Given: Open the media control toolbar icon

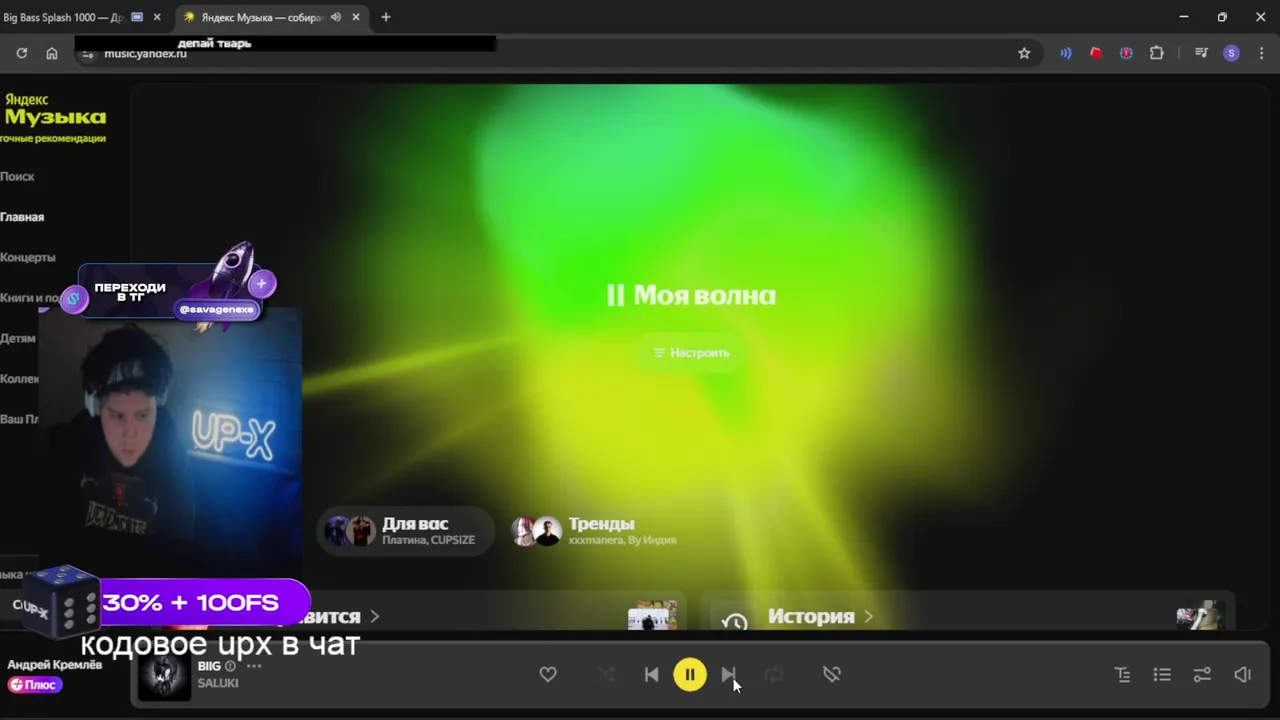Looking at the screenshot, I should 1201,53.
